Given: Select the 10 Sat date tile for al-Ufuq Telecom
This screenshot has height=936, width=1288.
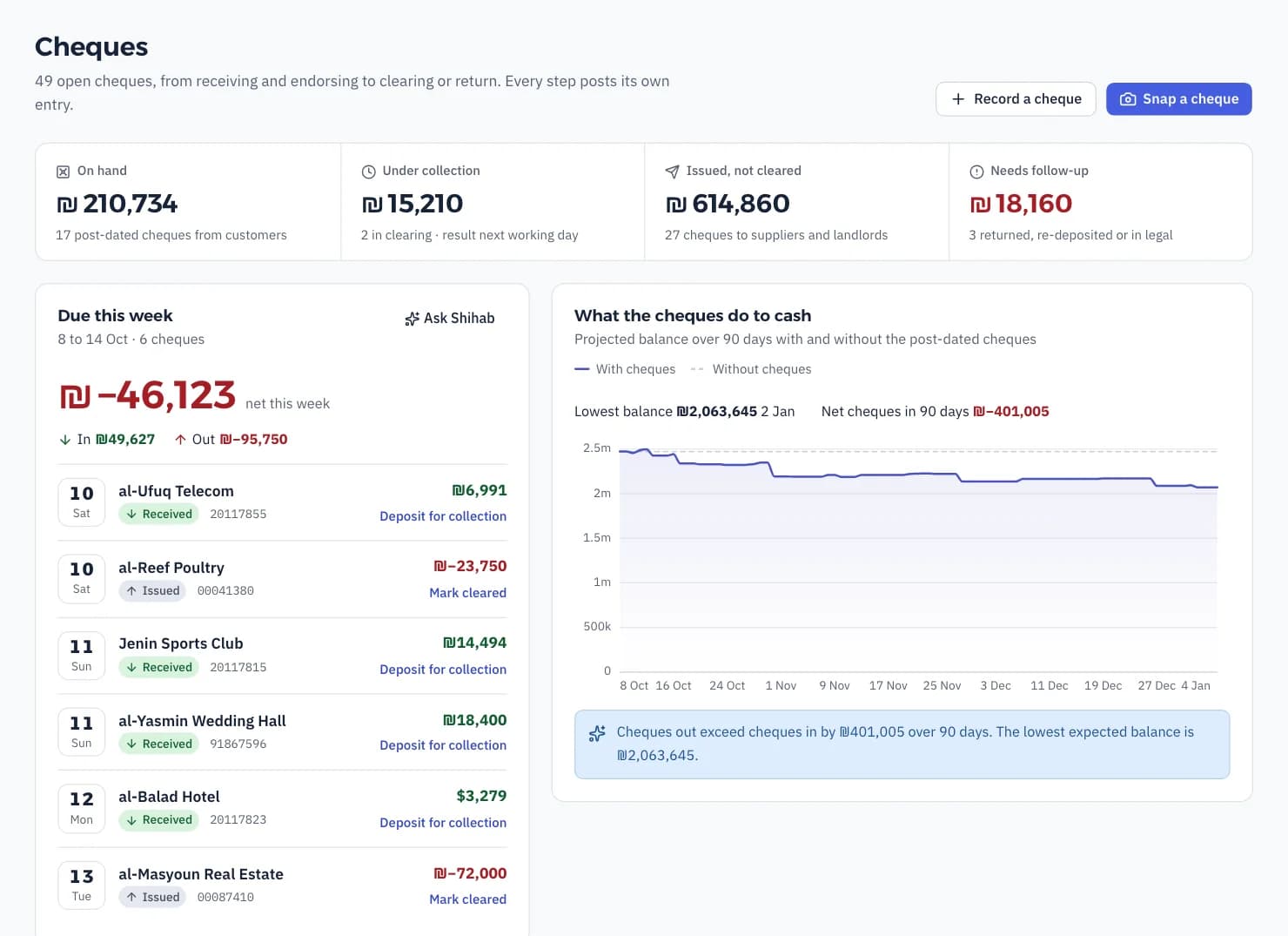Looking at the screenshot, I should 82,502.
